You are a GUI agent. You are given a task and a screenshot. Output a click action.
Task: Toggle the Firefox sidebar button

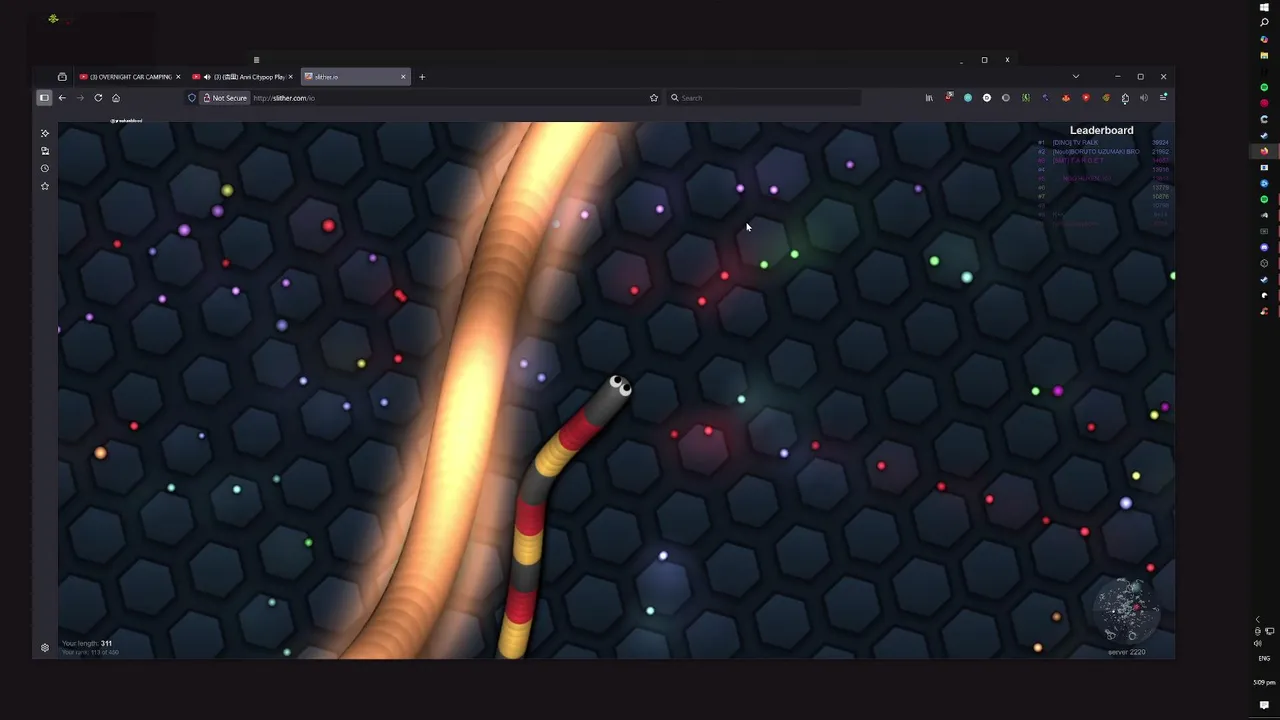point(44,98)
